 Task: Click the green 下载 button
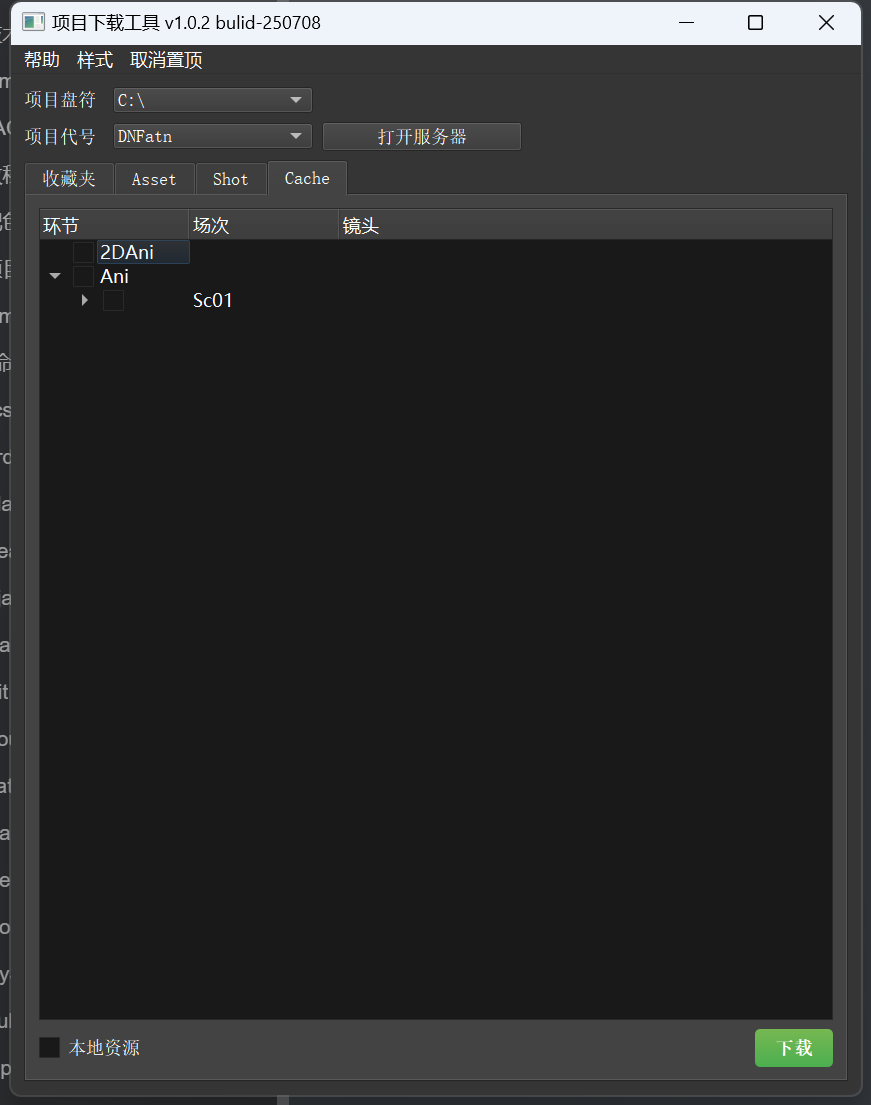(793, 1048)
